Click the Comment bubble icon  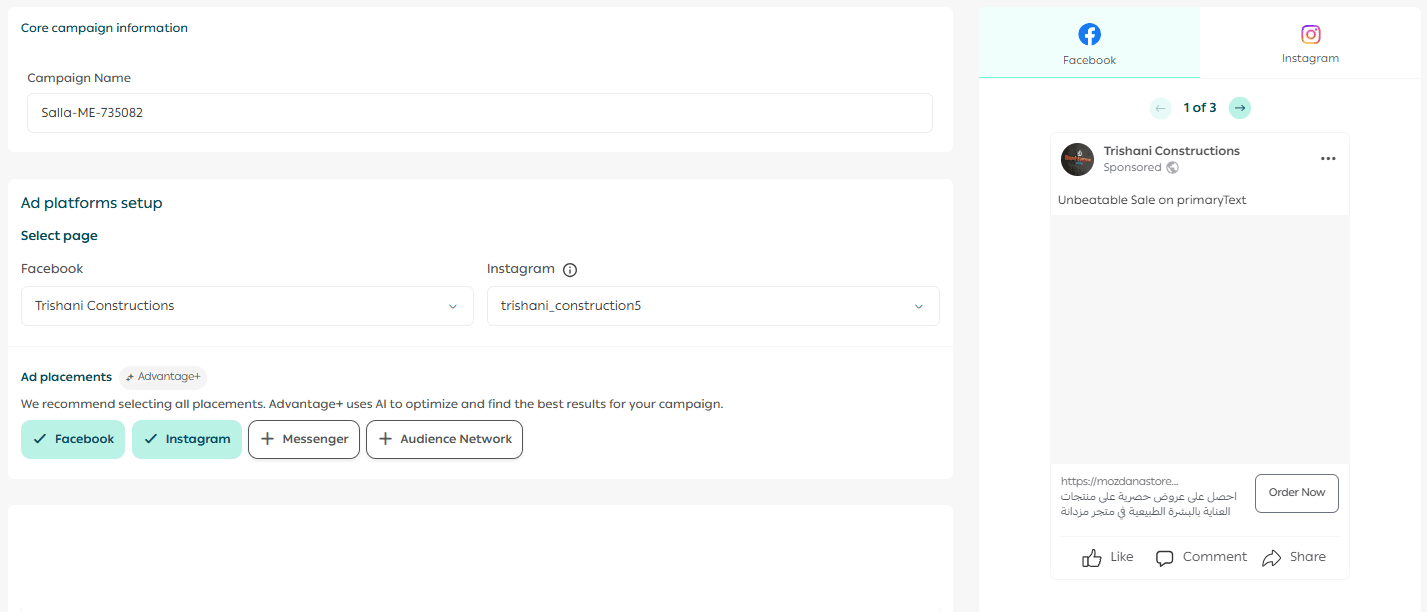coord(1164,558)
